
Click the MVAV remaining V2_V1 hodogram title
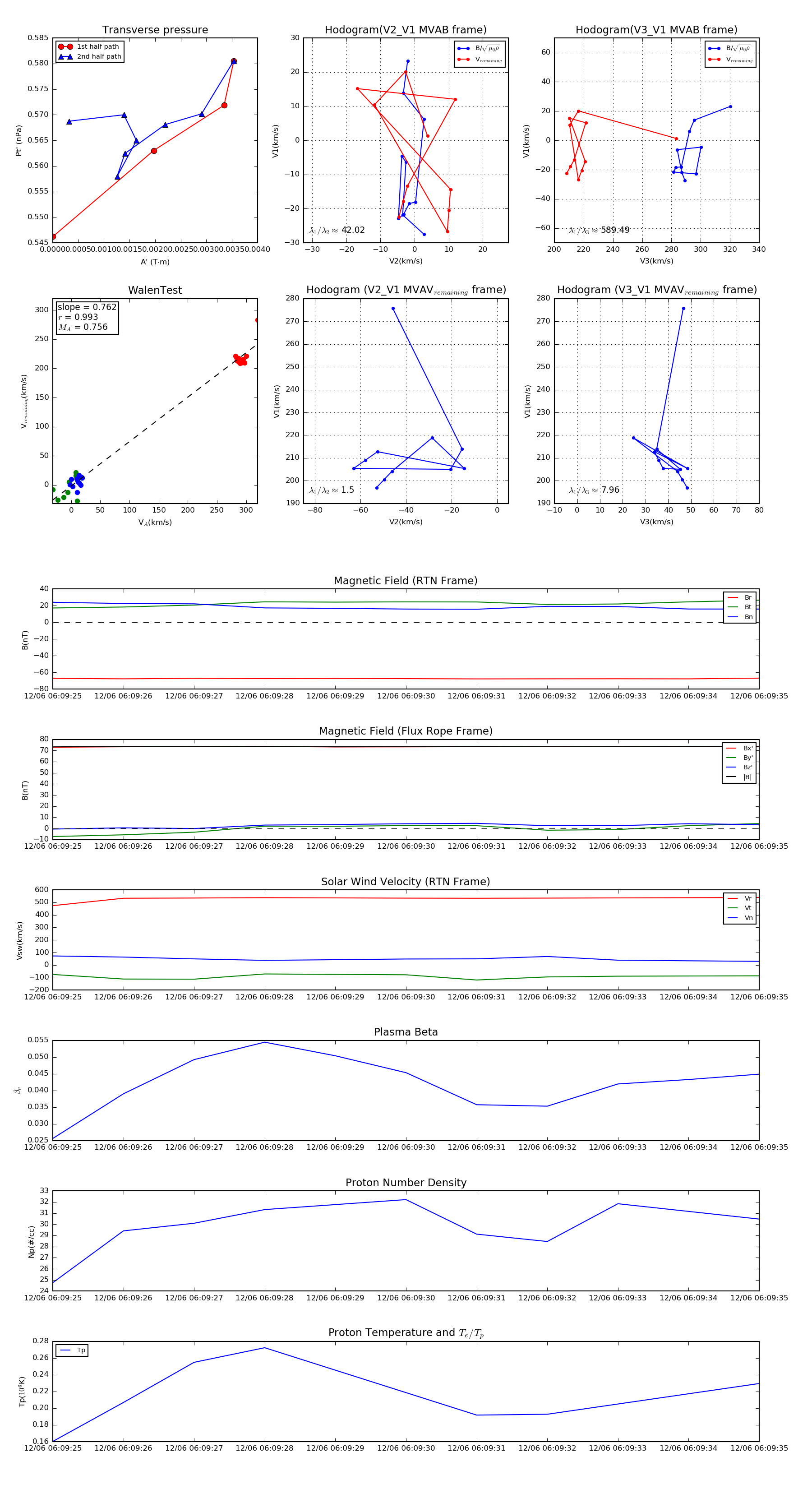(406, 290)
